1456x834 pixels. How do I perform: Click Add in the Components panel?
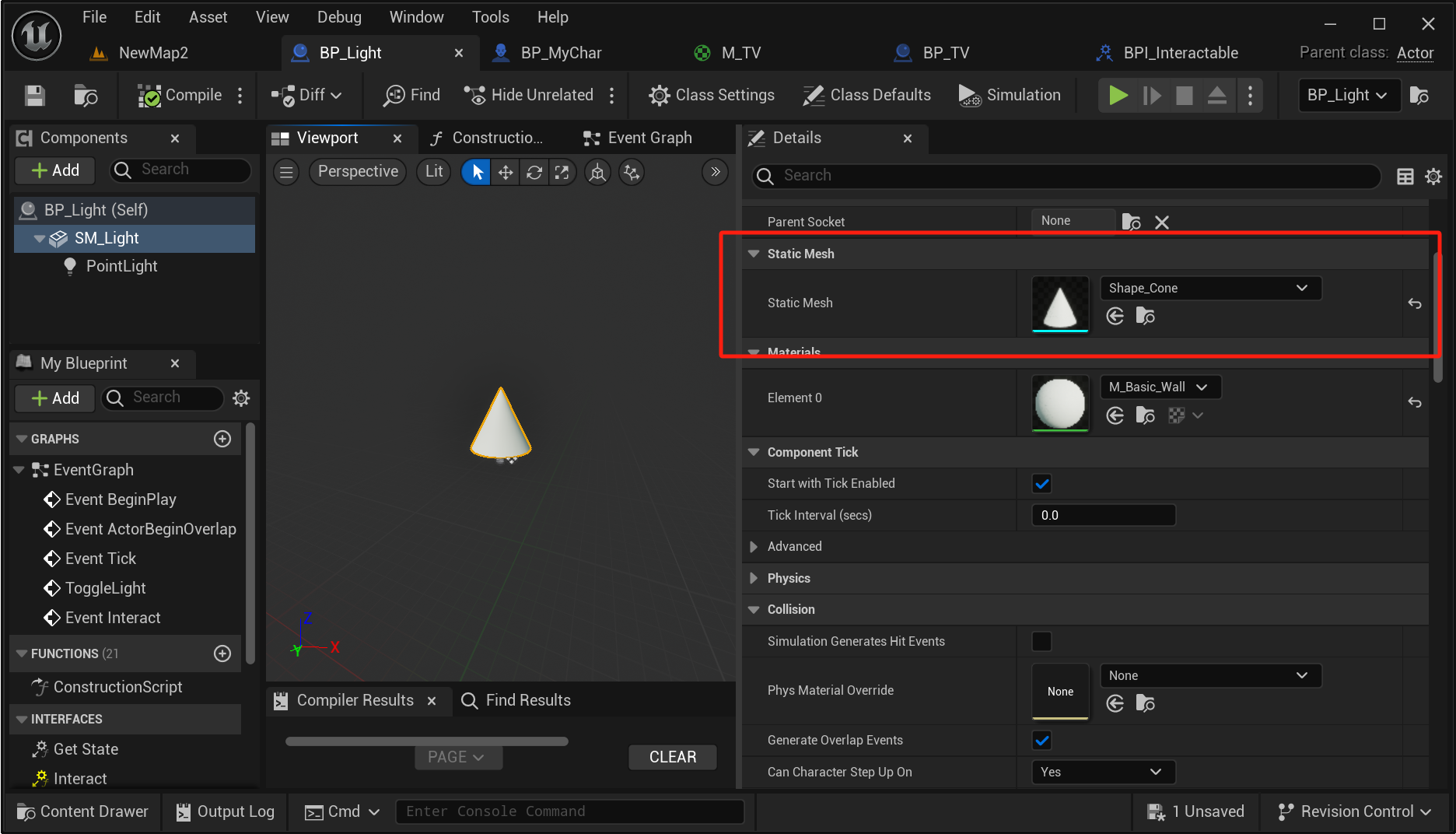(55, 170)
